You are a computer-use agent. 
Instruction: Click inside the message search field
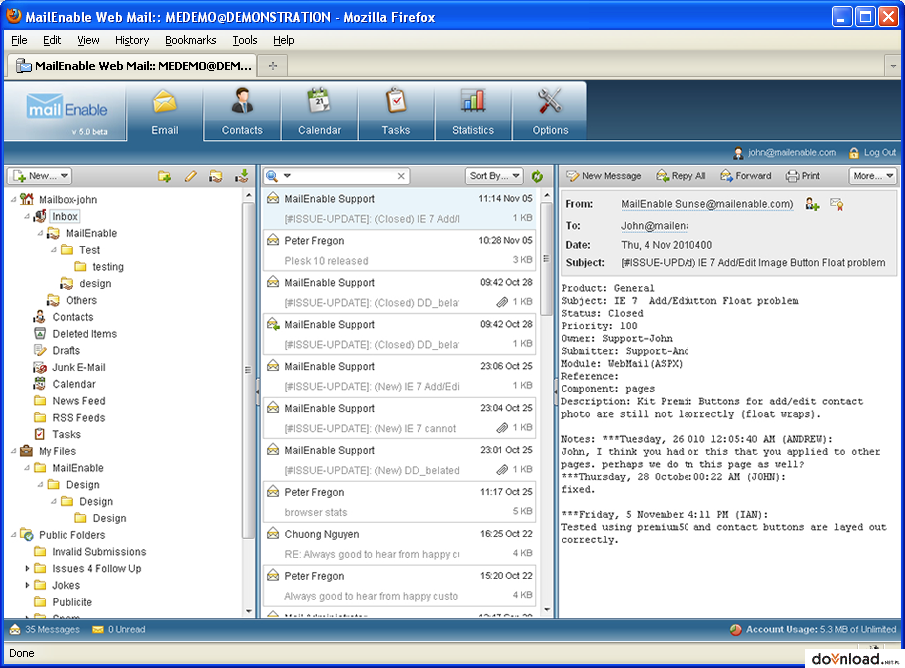344,176
